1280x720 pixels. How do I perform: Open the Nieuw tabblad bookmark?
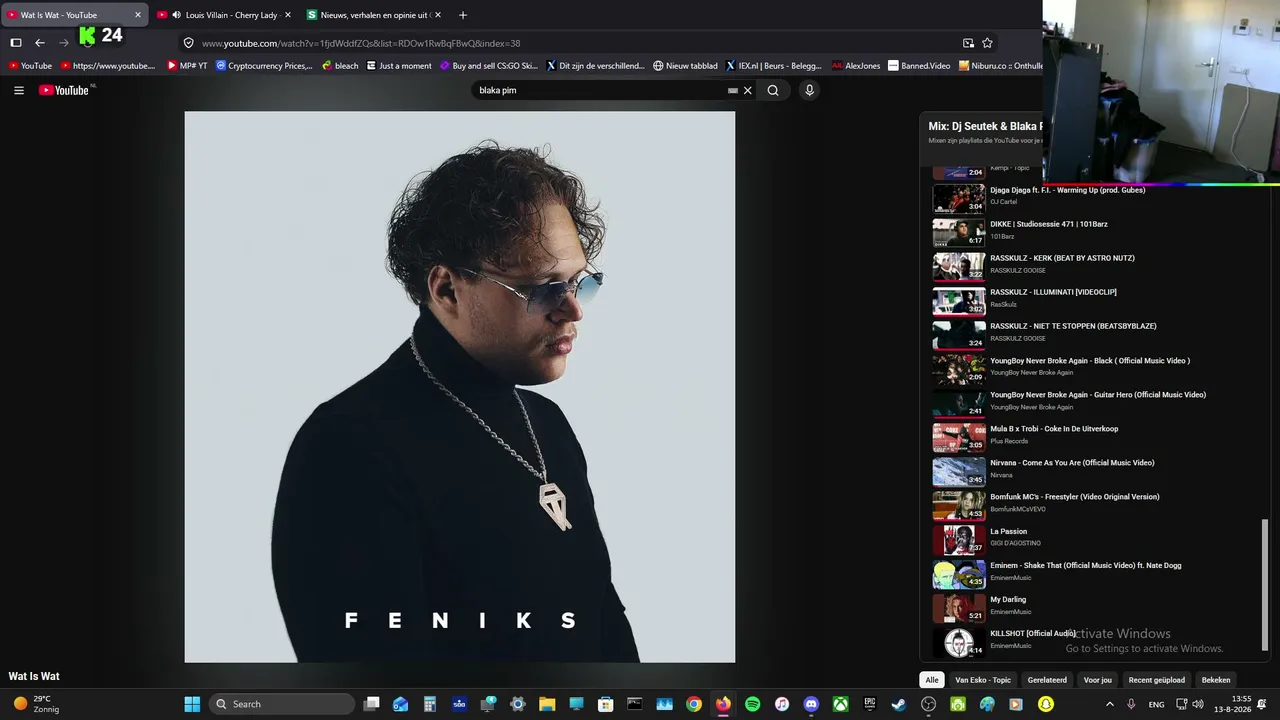685,66
